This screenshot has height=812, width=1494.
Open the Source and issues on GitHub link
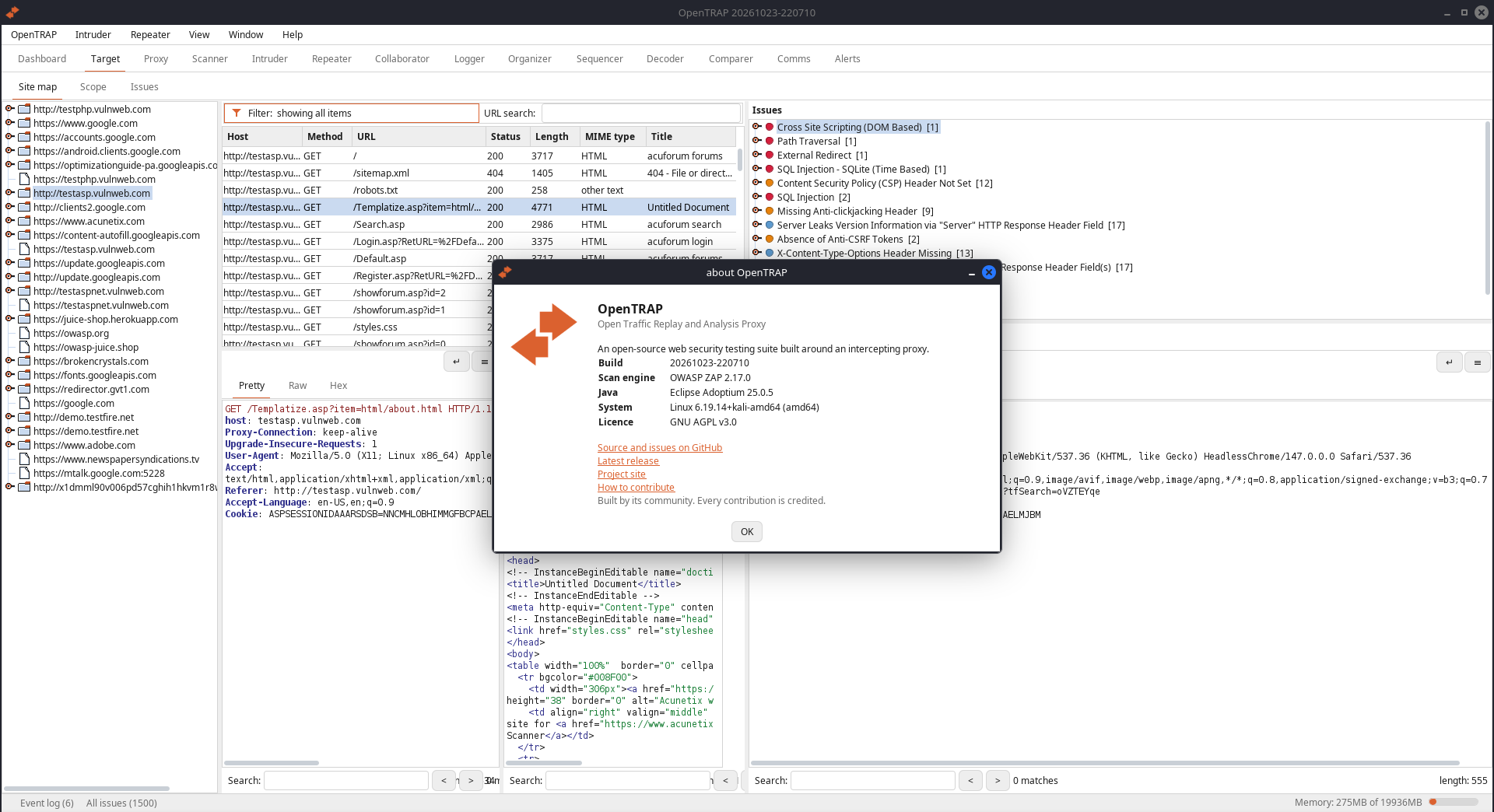[x=660, y=447]
